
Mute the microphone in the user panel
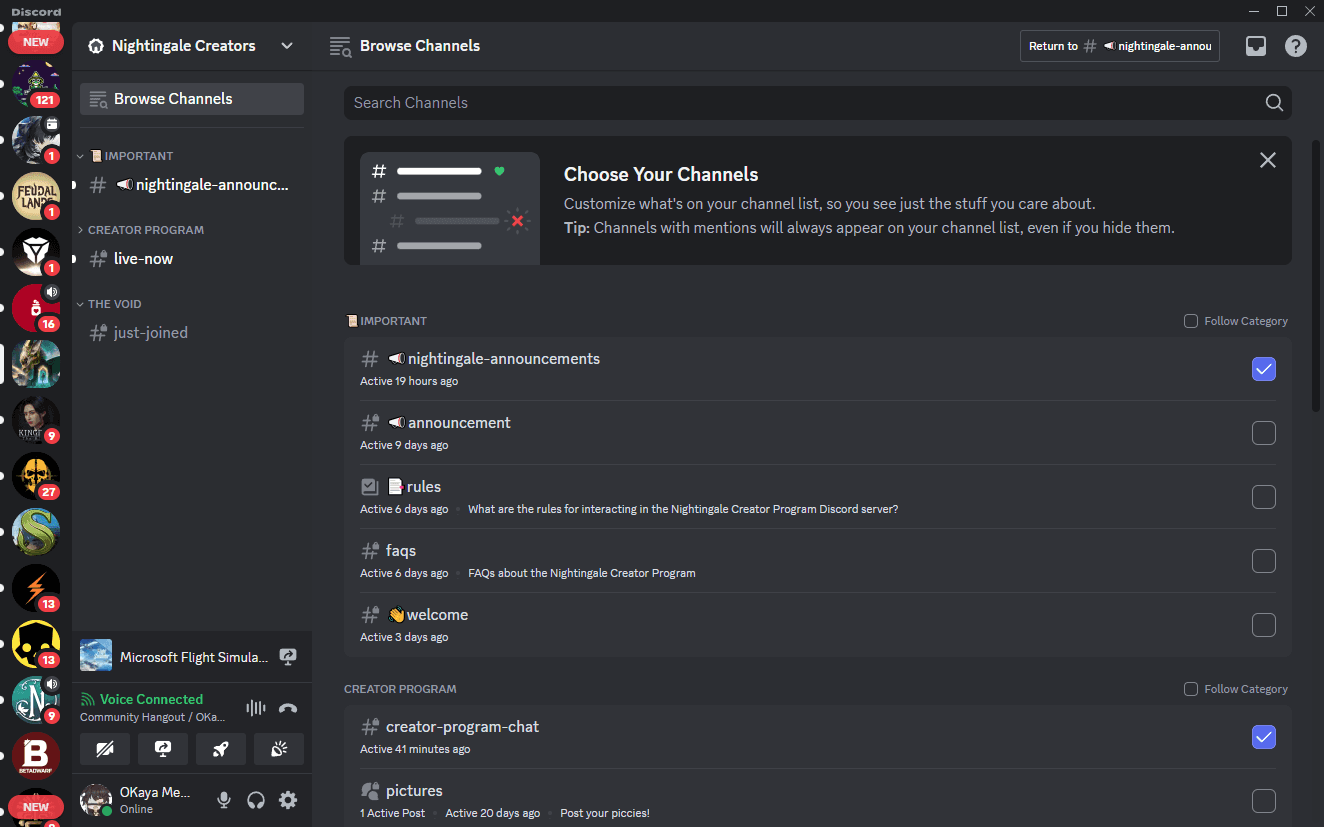pyautogui.click(x=224, y=800)
